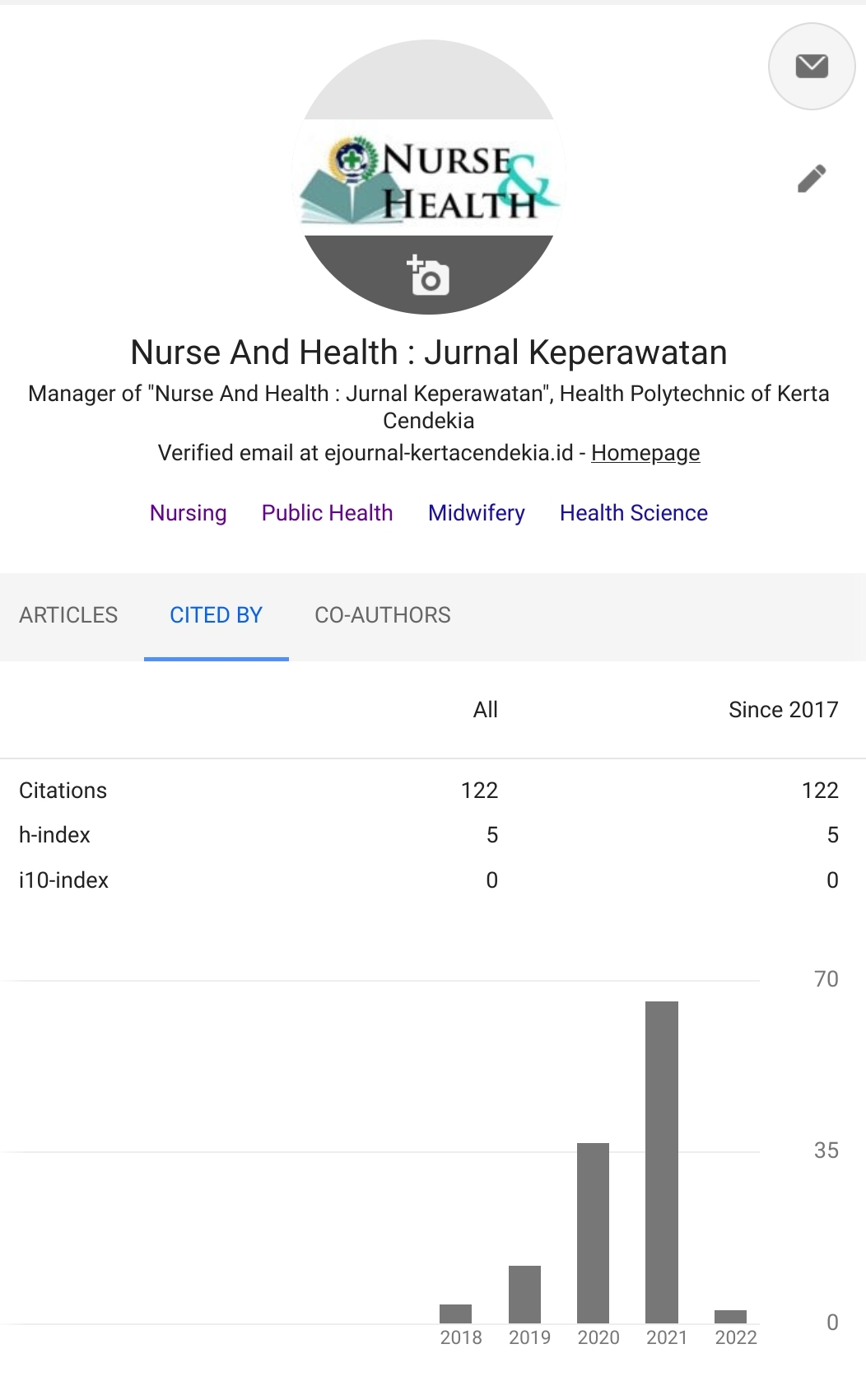Click the Citations row label

tap(63, 791)
